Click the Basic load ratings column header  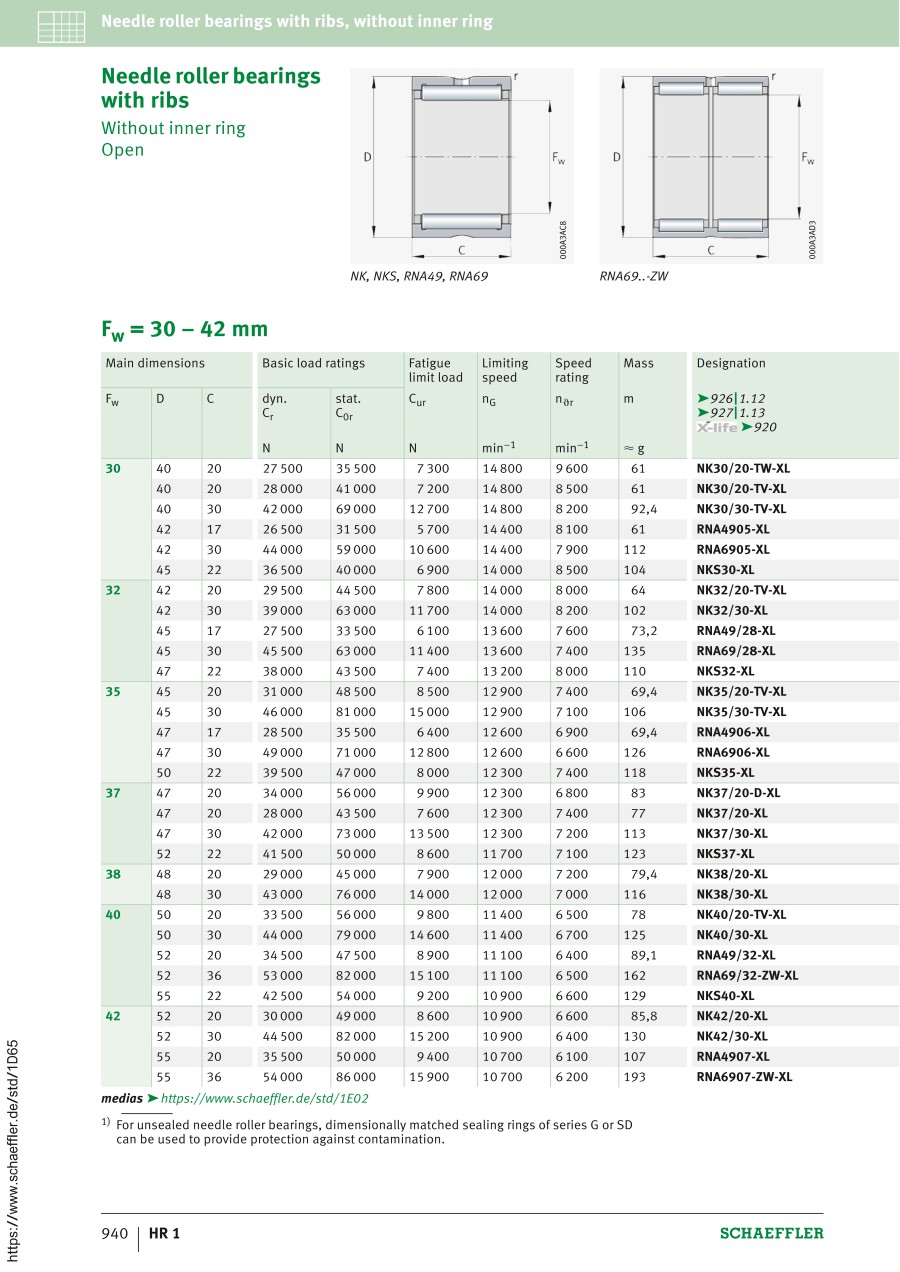tap(313, 363)
